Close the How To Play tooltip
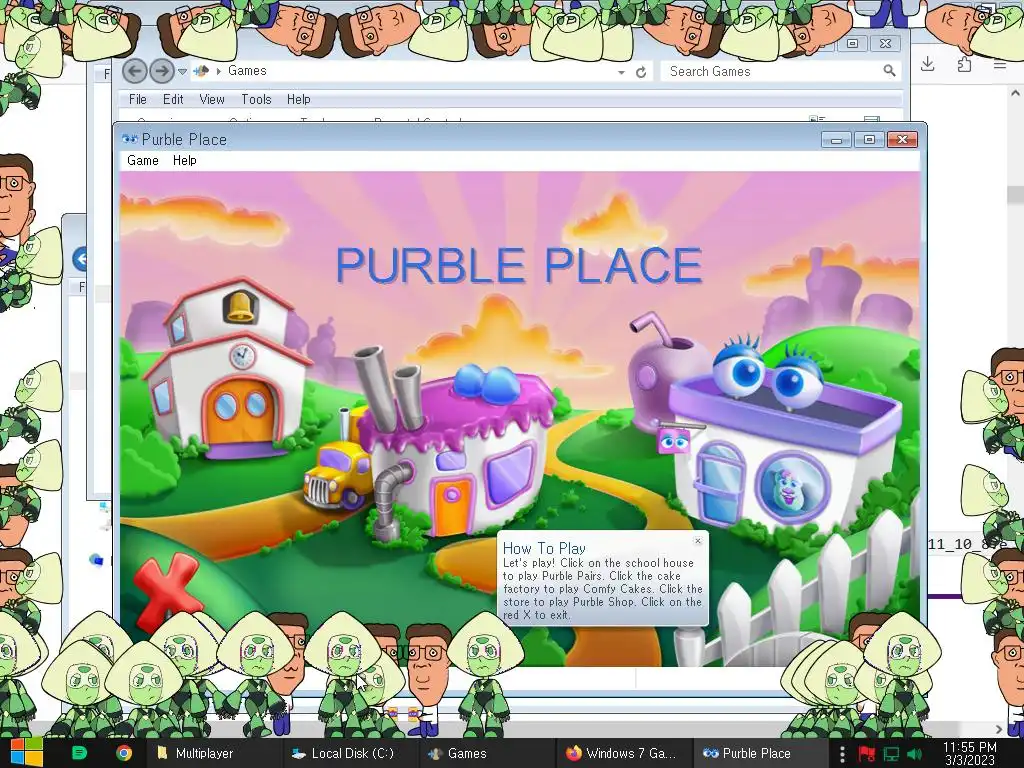The image size is (1024, 768). tap(697, 541)
